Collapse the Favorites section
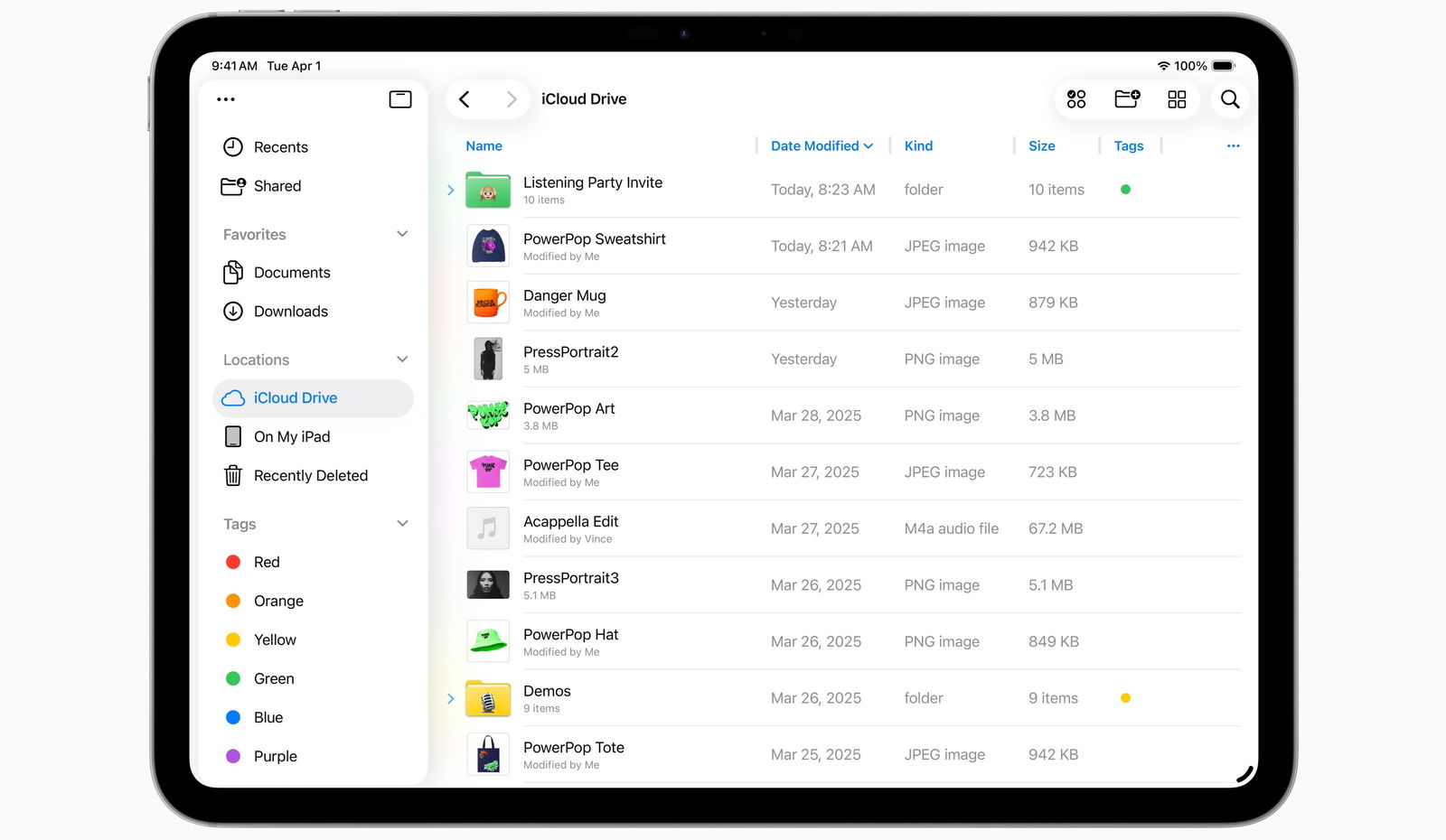Viewport: 1446px width, 840px height. (x=402, y=234)
